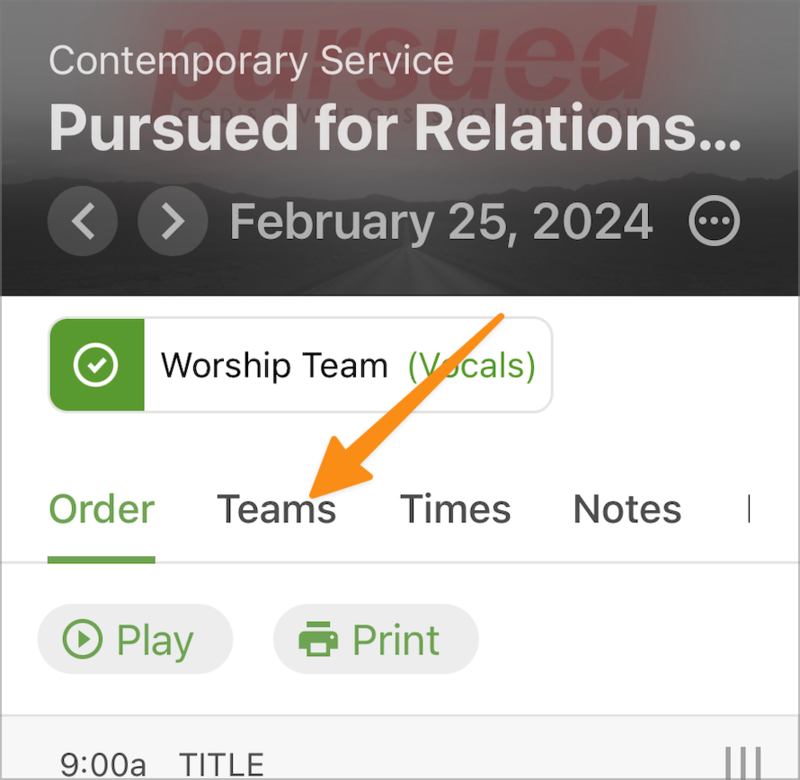800x780 pixels.
Task: Start playback with the Play button
Action: (x=136, y=640)
